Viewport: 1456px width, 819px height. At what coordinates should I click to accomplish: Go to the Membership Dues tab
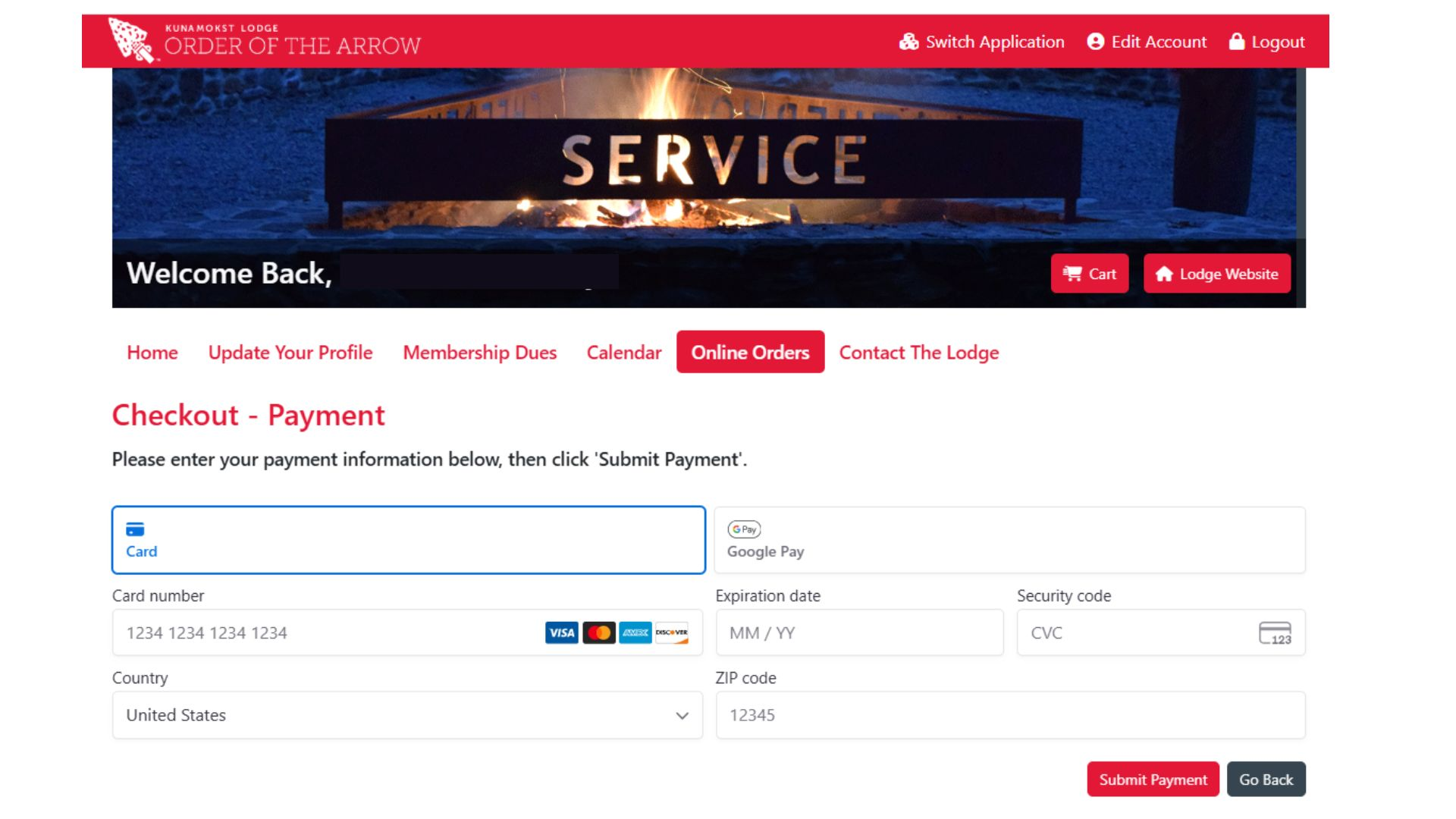tap(479, 353)
